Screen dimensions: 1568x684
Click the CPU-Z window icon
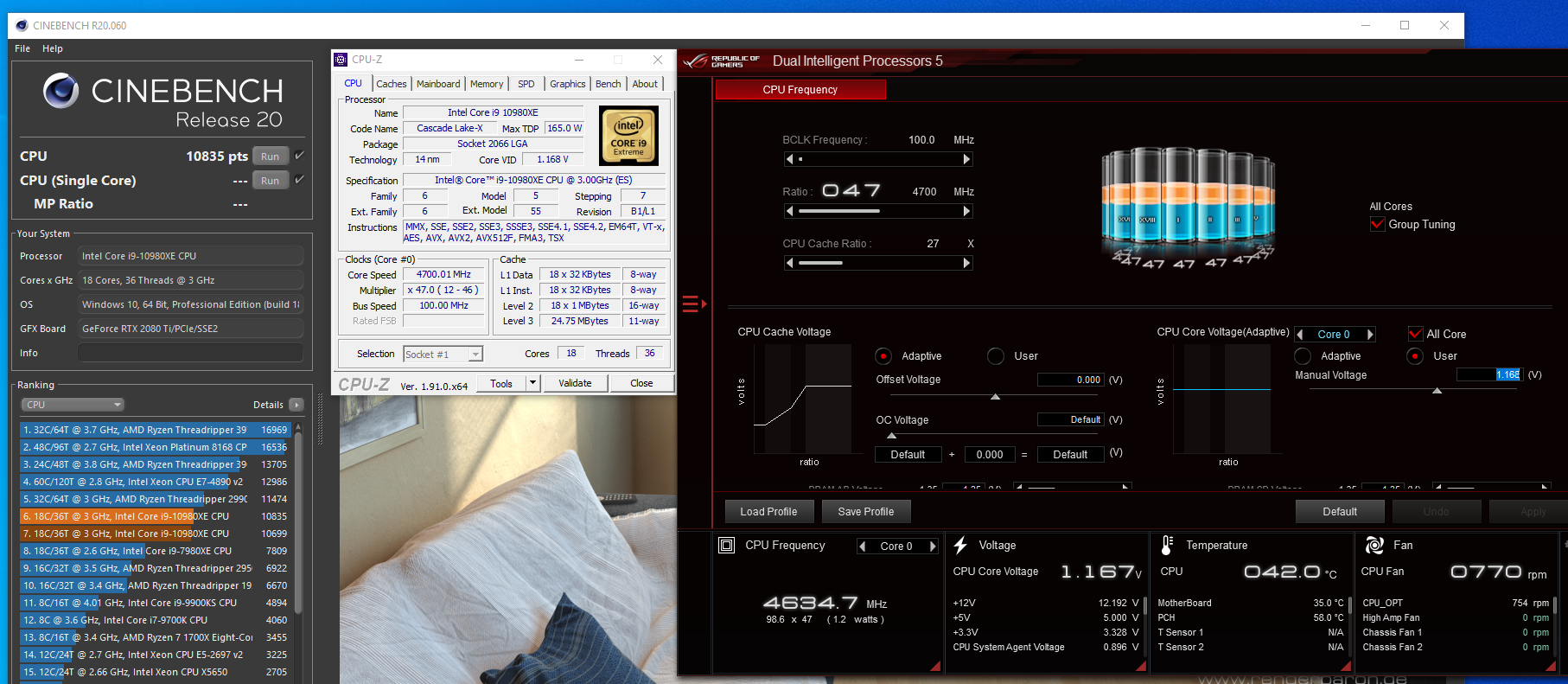[341, 60]
